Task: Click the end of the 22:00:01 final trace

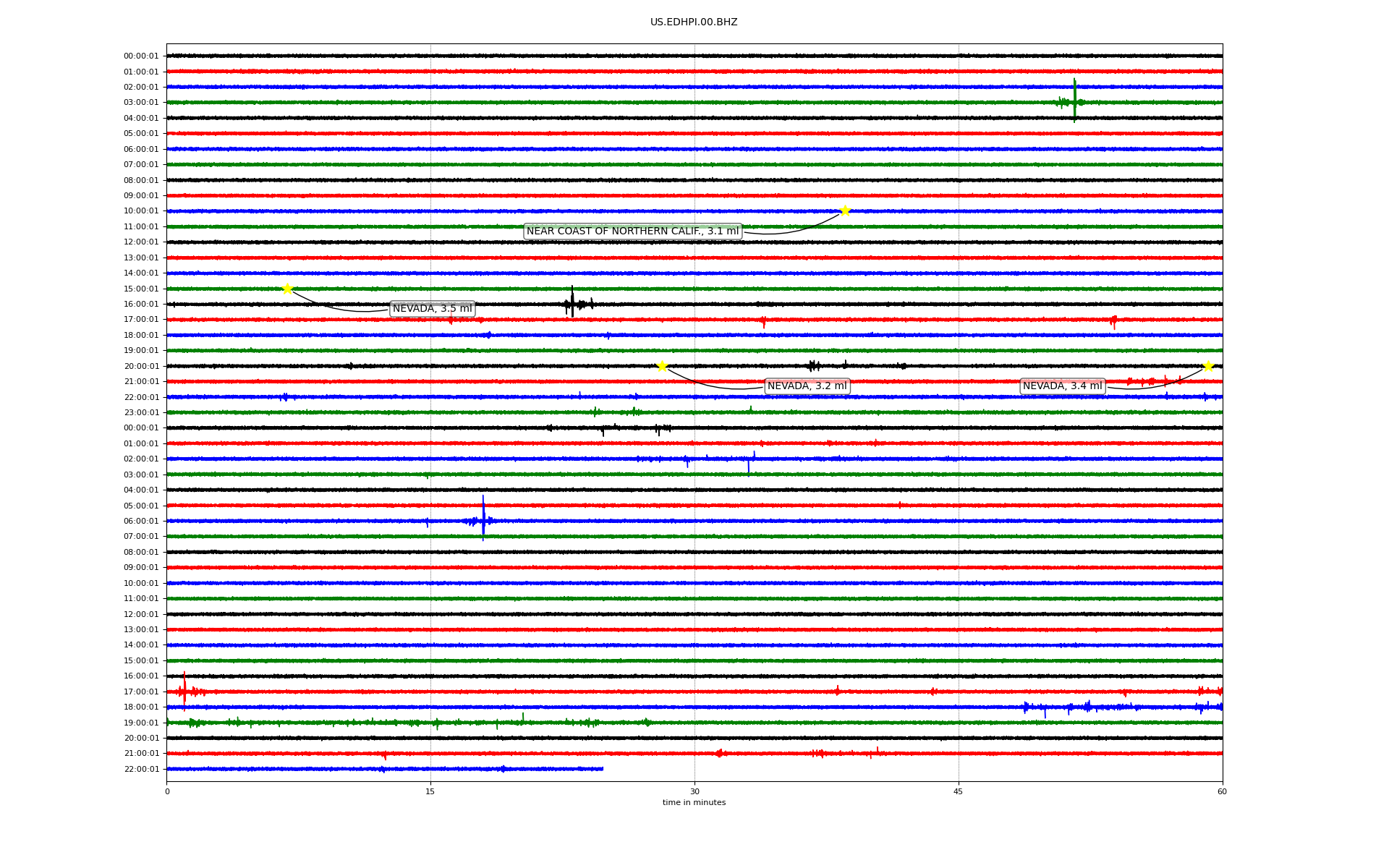Action: point(603,769)
